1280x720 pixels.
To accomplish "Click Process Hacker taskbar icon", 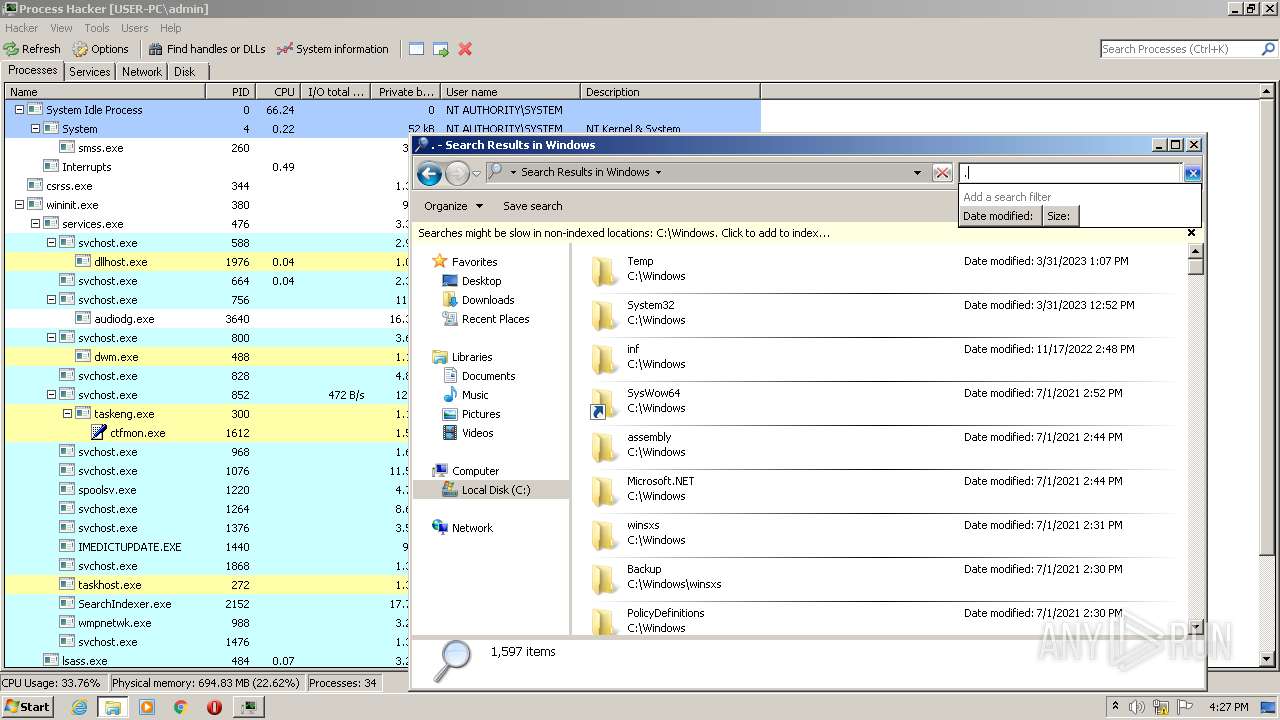I will click(x=248, y=707).
